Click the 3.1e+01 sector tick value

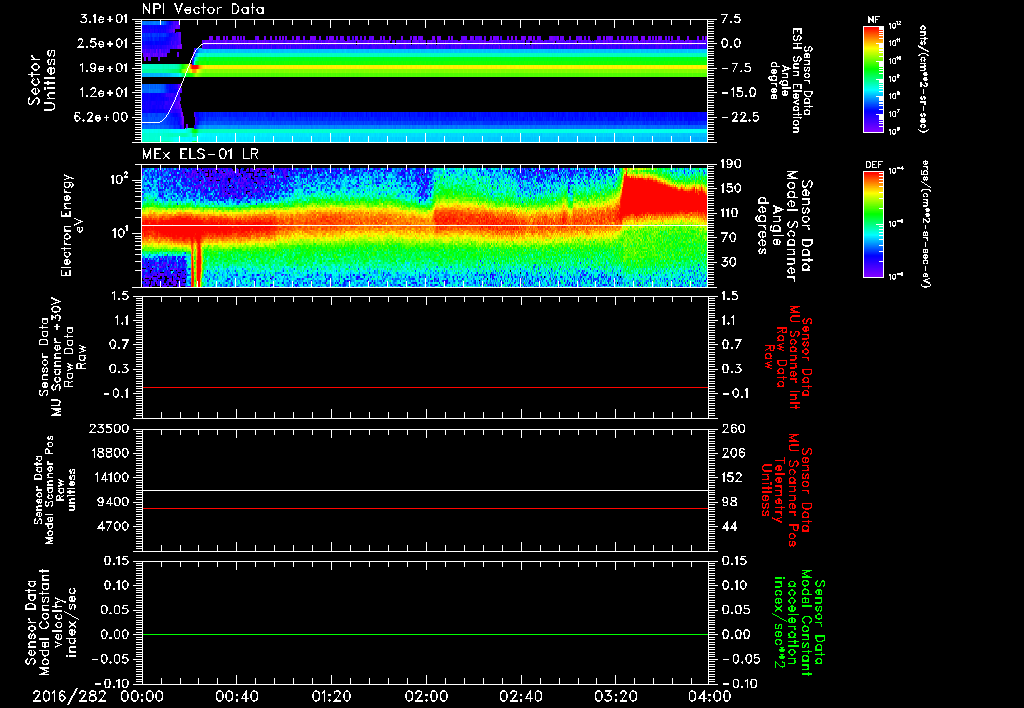pos(104,19)
